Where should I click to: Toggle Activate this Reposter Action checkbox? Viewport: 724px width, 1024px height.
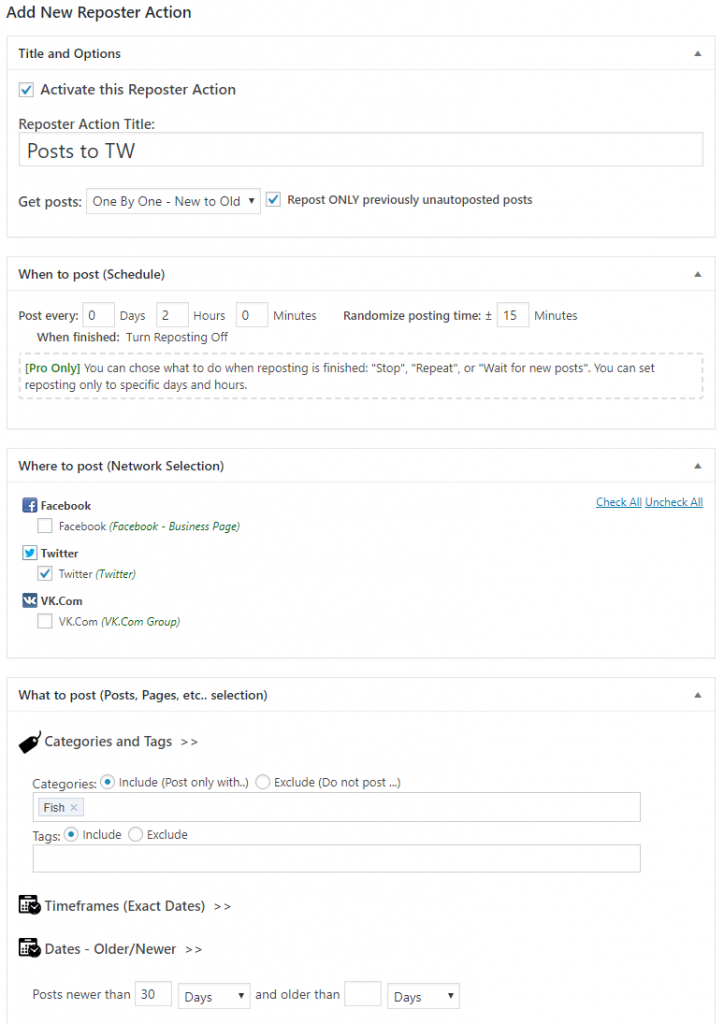(x=26, y=90)
